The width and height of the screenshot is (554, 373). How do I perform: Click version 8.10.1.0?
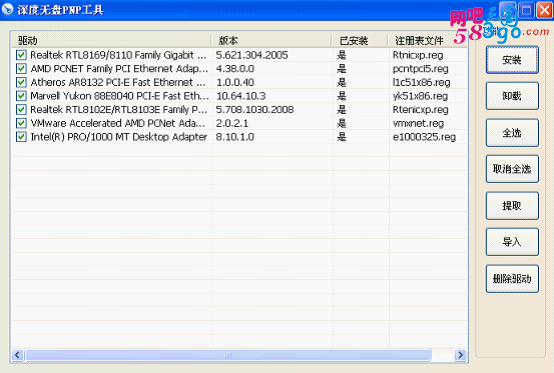coord(235,137)
